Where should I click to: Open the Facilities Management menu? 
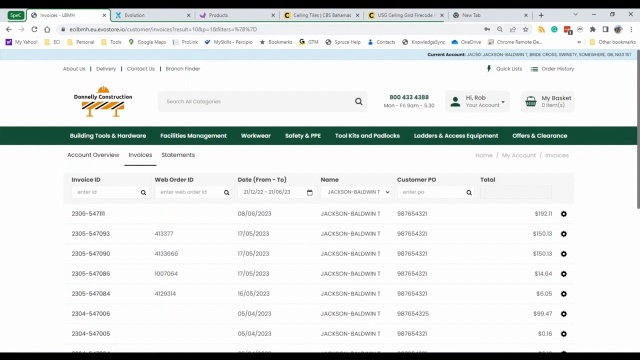[x=193, y=136]
